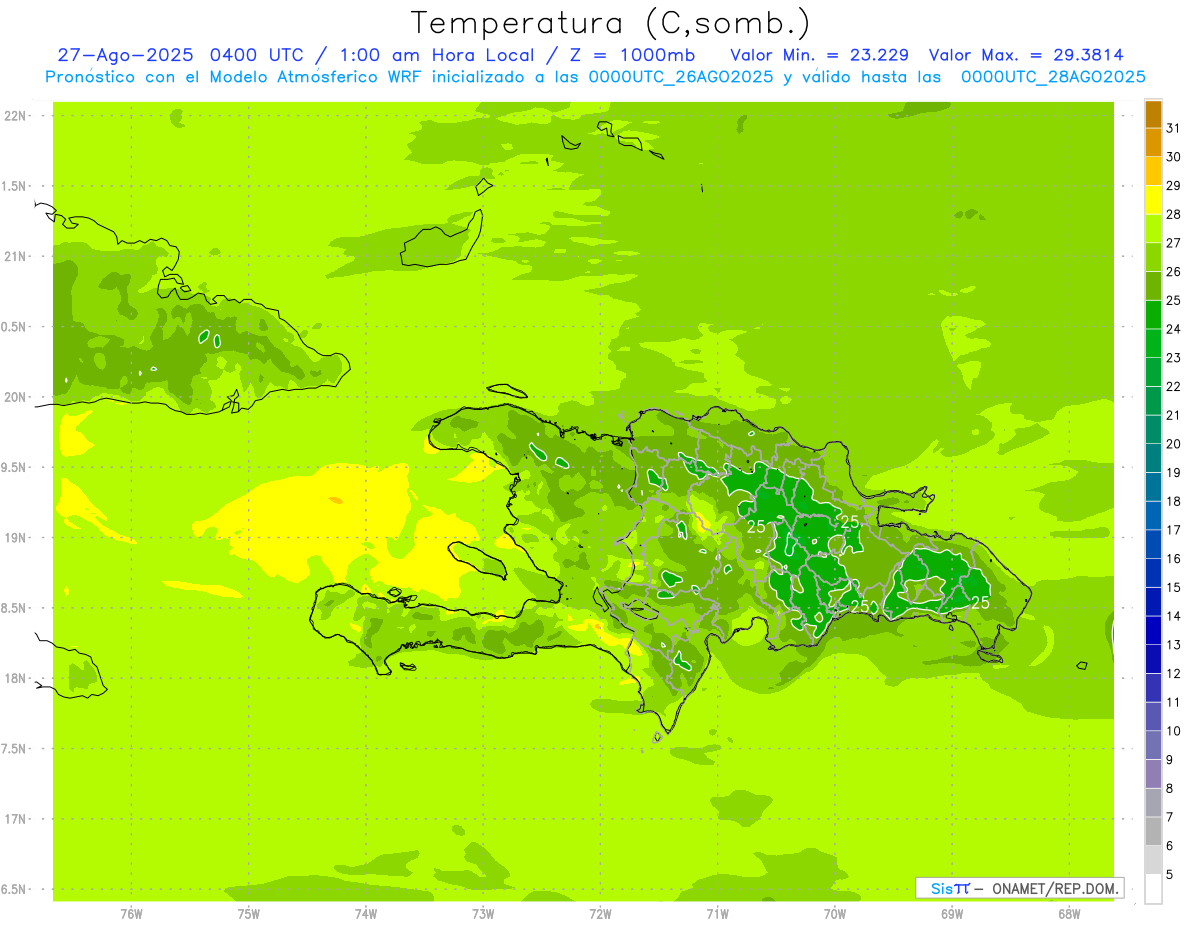Click the color scale value 5

tap(1170, 875)
